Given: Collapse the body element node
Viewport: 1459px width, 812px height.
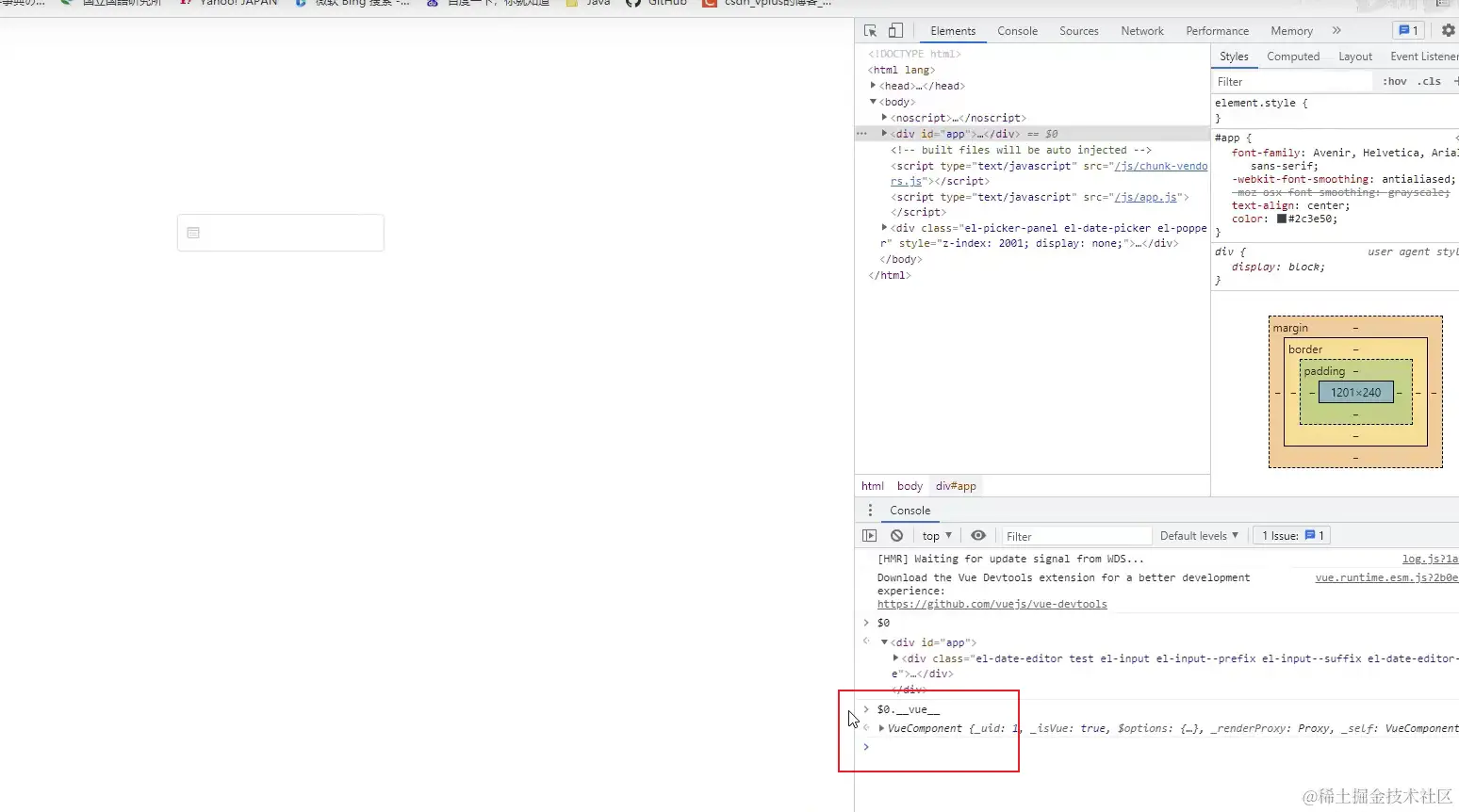Looking at the screenshot, I should point(873,102).
